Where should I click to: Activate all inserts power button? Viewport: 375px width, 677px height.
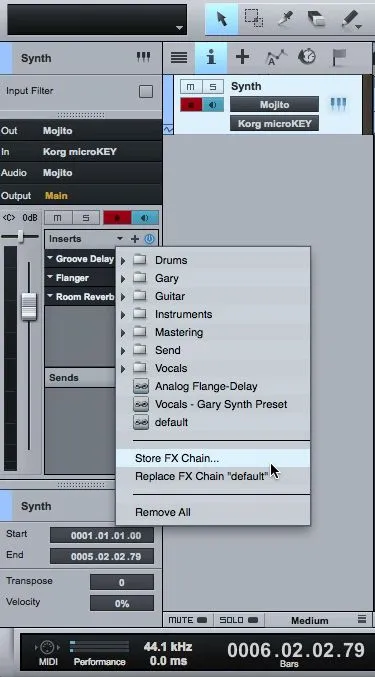[x=149, y=239]
